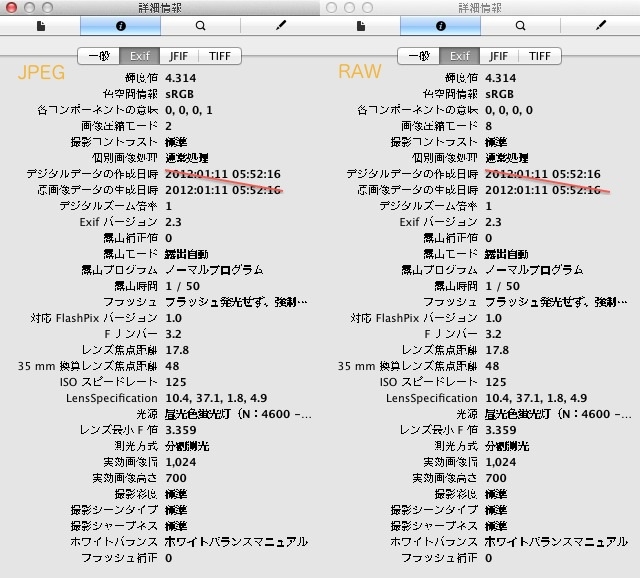Switch to the 一般 tab in RAW window
The height and width of the screenshot is (578, 640).
point(419,56)
